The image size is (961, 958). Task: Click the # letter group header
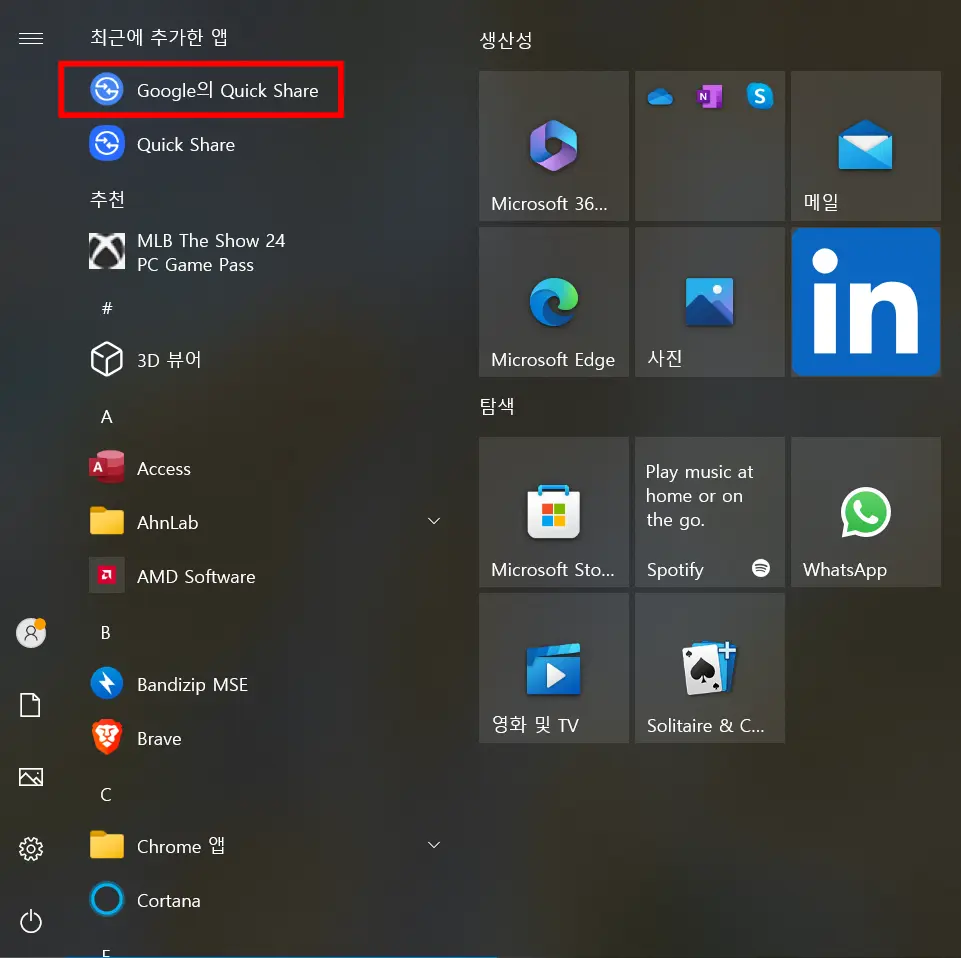click(107, 308)
